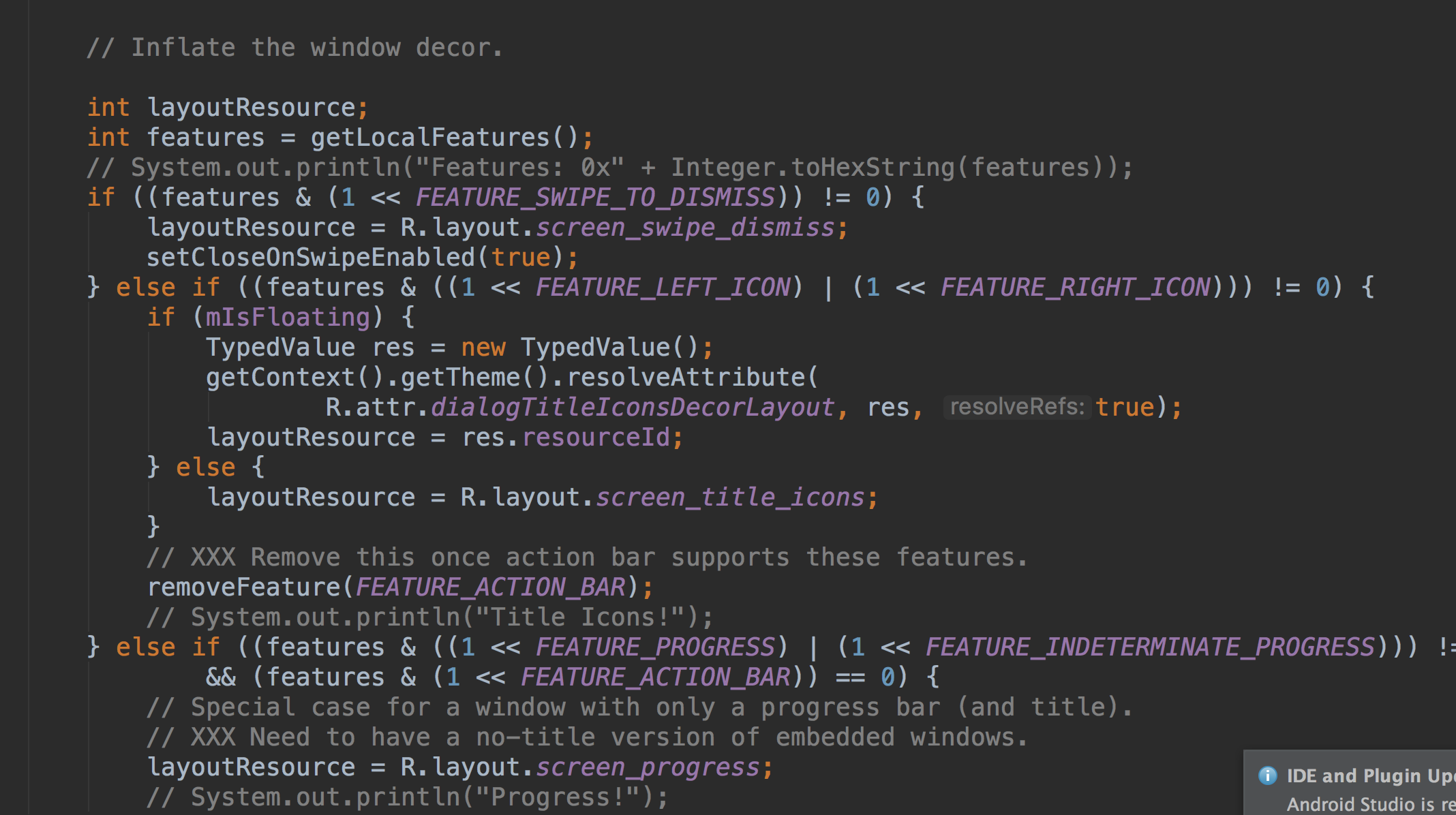The image size is (1456, 815).
Task: Click the 'Inflate the window decor' comment
Action: pyautogui.click(x=295, y=48)
